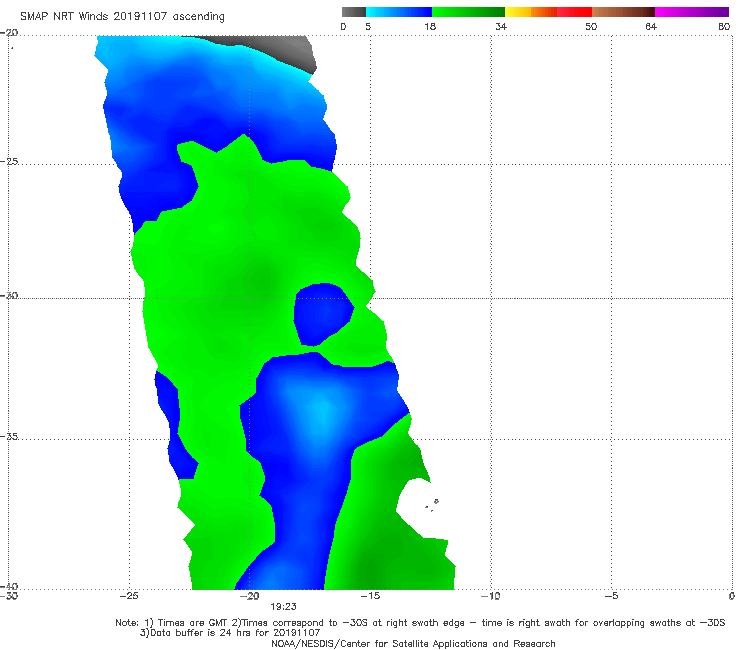
Task: Click the white data gap in lower-right swath
Action: tap(418, 507)
